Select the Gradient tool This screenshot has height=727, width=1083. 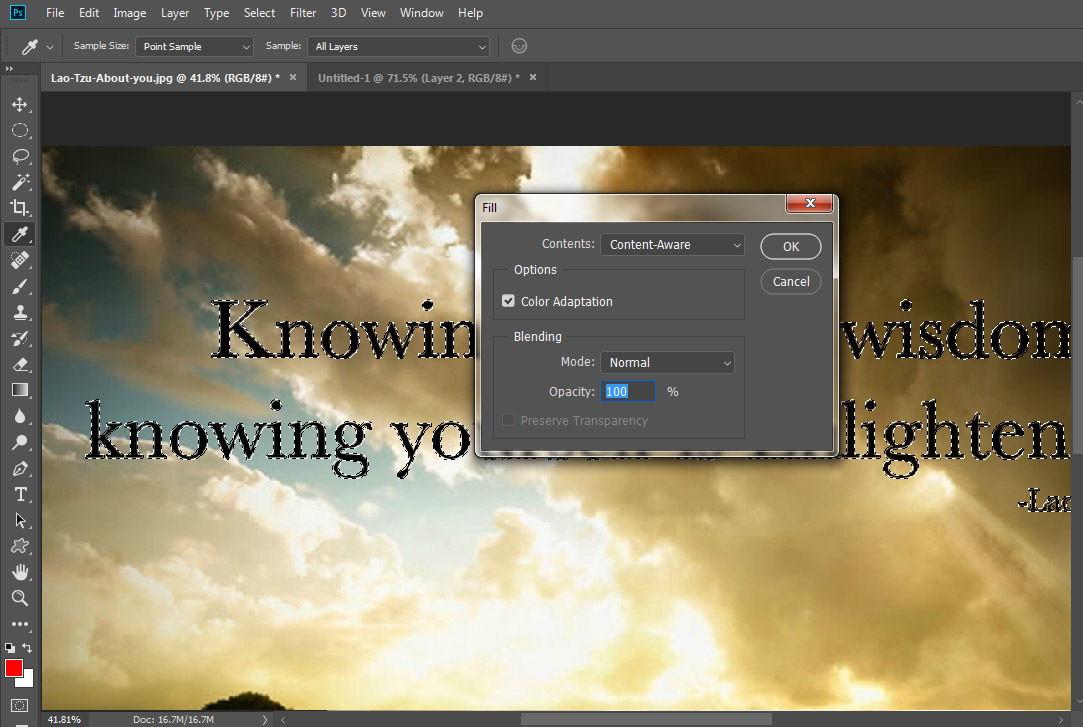coord(20,390)
